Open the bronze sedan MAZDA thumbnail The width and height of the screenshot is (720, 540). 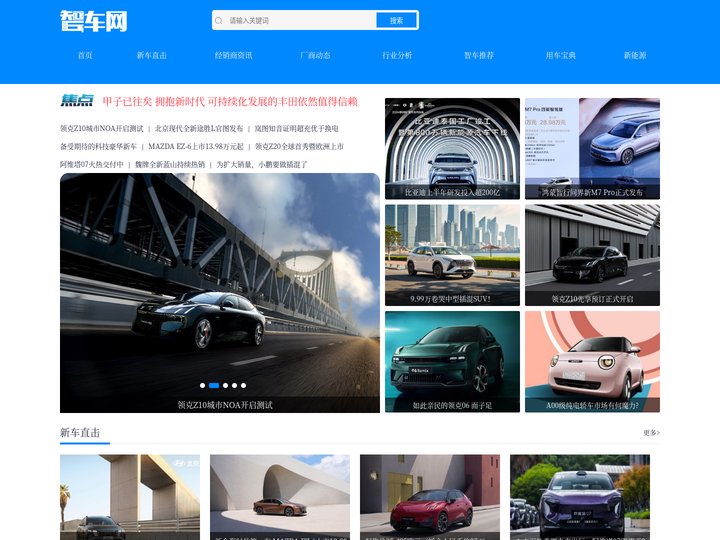(x=280, y=497)
